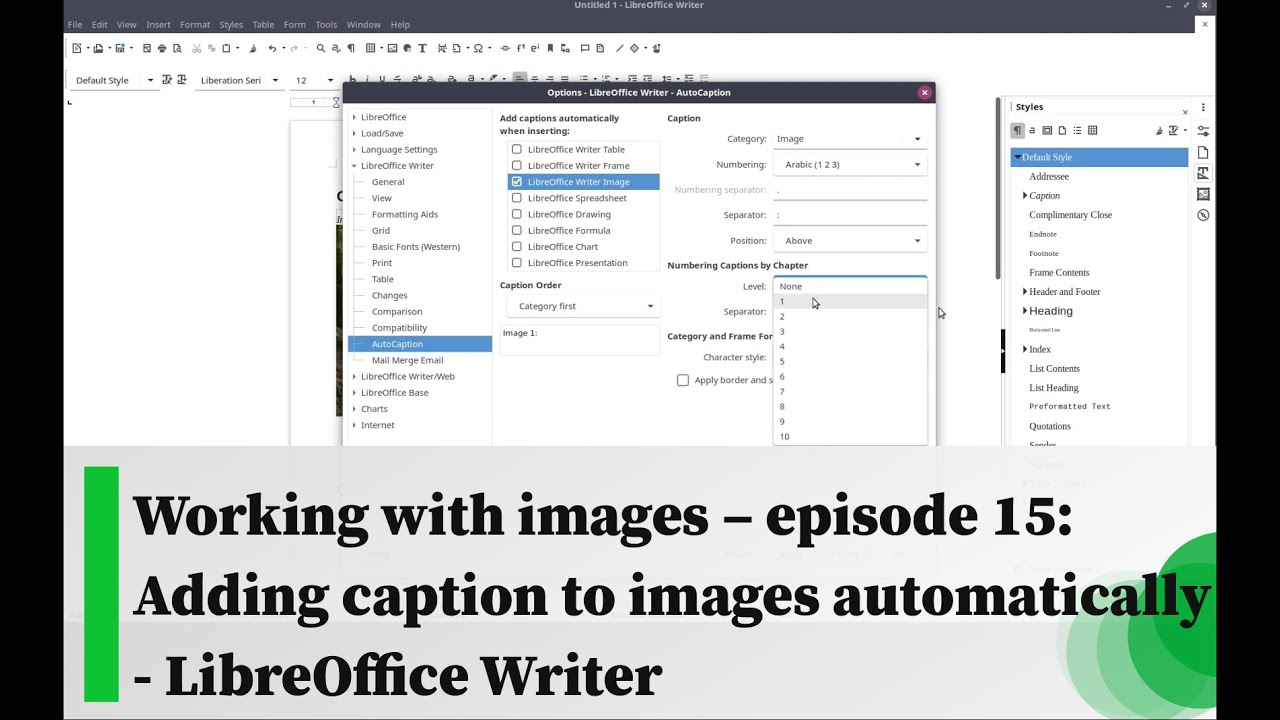The height and width of the screenshot is (720, 1280).
Task: Collapse the LibreOffice Writer tree node
Action: (354, 166)
